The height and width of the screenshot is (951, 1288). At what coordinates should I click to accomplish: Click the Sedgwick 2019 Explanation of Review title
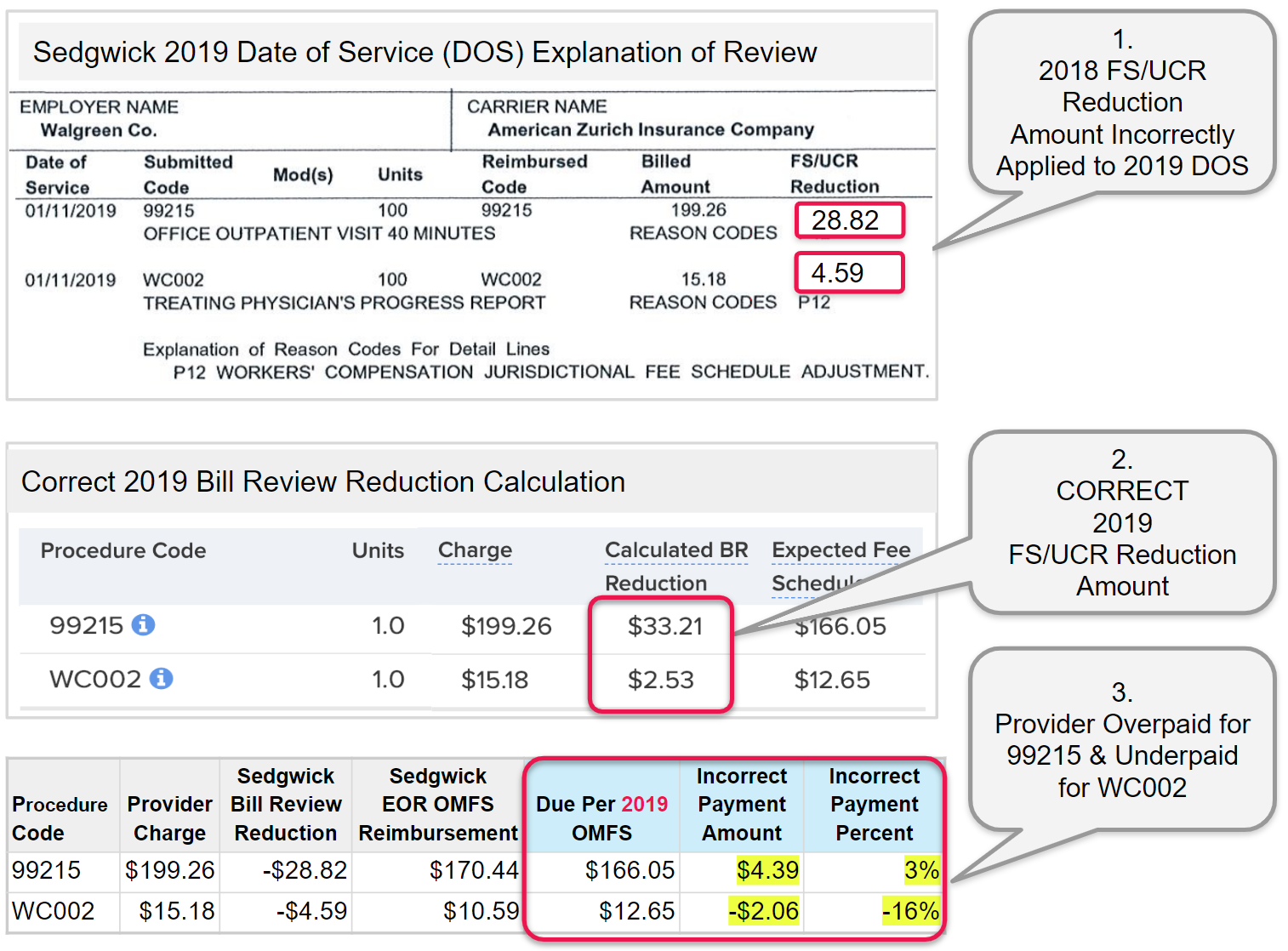[x=425, y=53]
